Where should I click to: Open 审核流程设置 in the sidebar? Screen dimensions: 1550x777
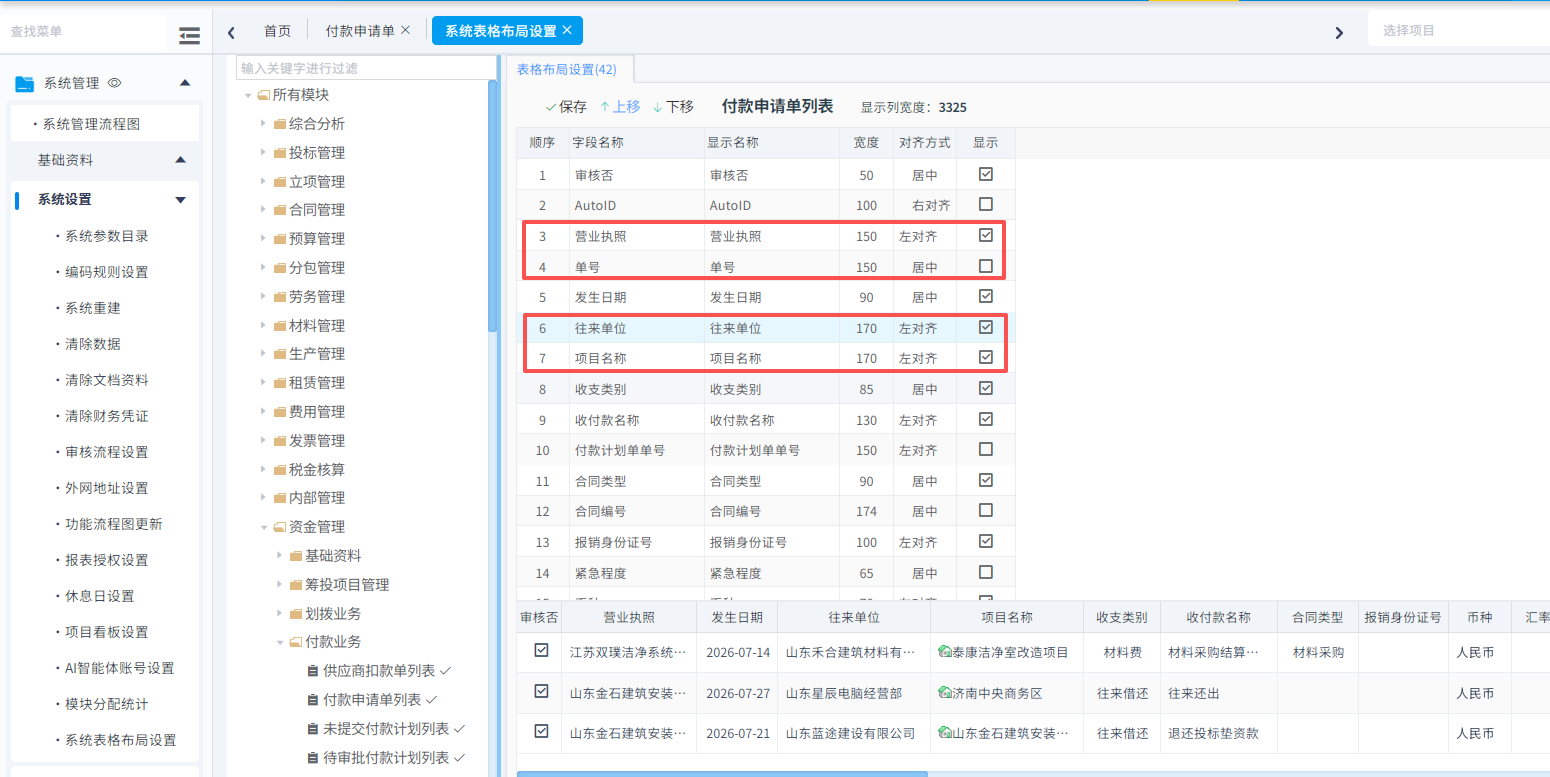tap(107, 452)
